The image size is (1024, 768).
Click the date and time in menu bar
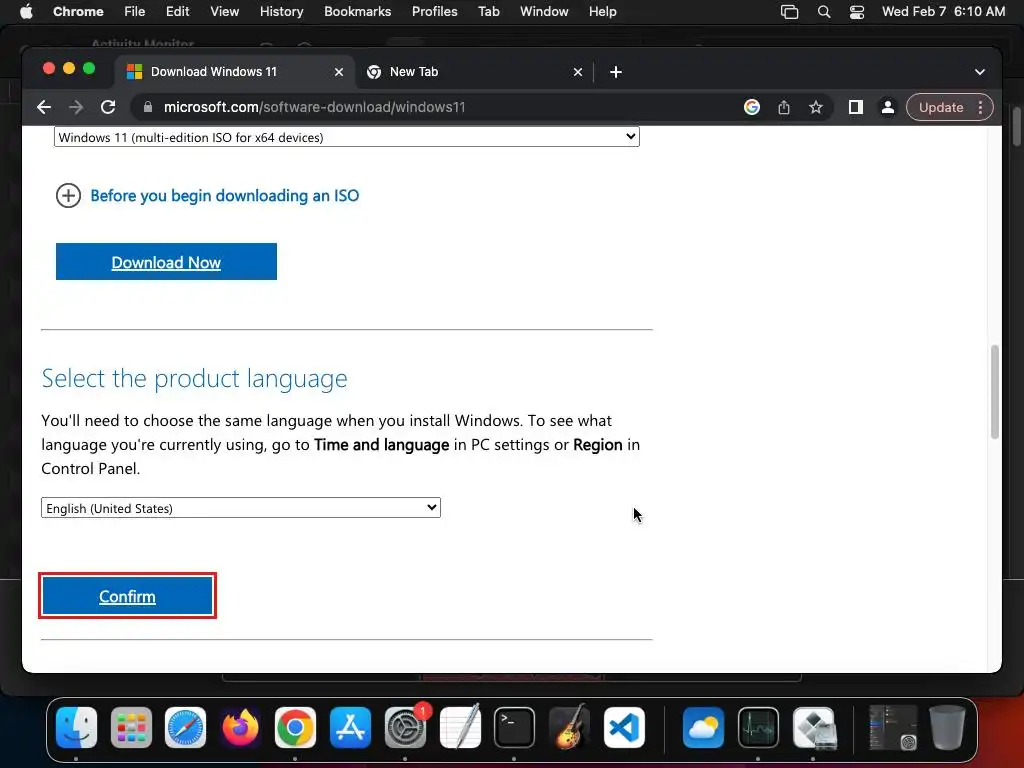pos(943,12)
